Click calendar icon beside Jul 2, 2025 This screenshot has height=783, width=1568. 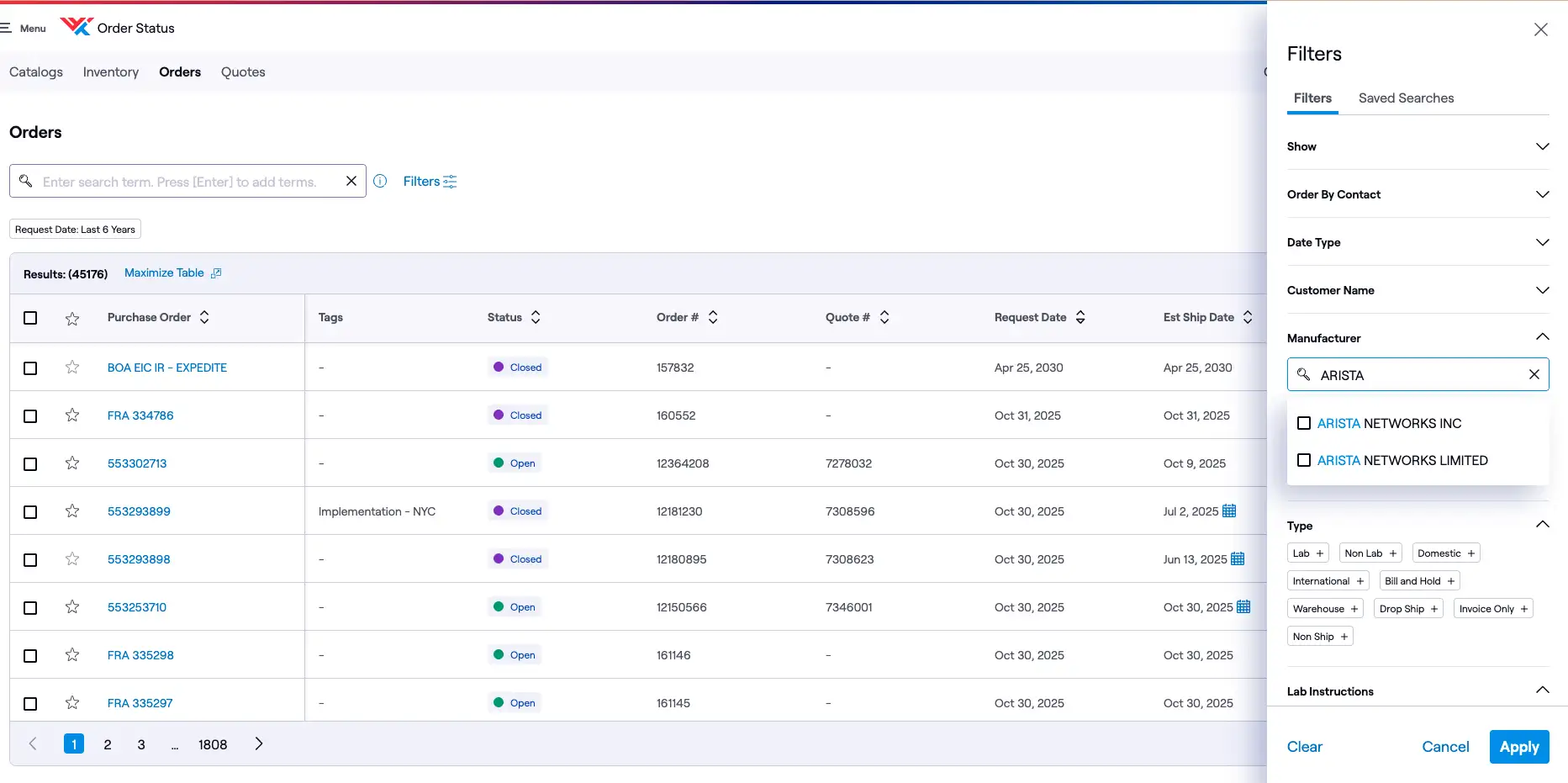point(1229,511)
